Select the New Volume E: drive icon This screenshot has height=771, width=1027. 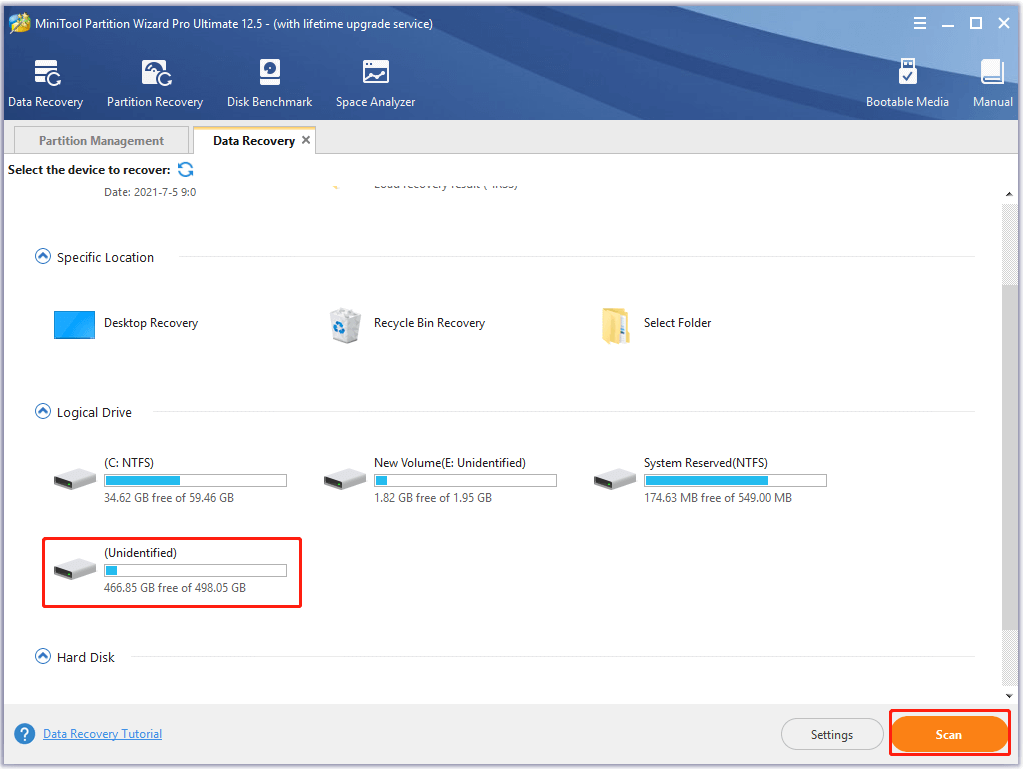coord(345,479)
